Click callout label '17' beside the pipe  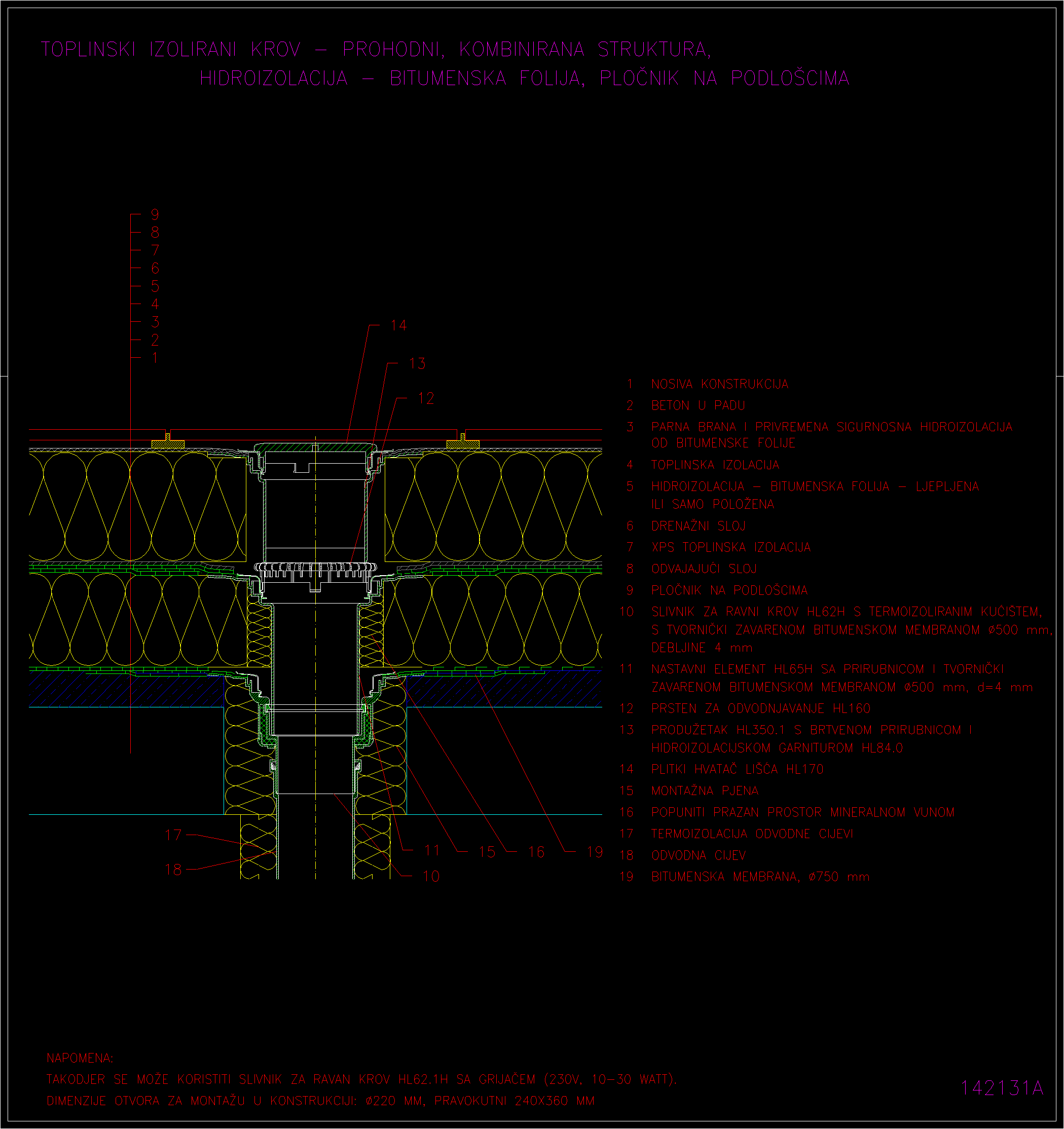[x=173, y=835]
